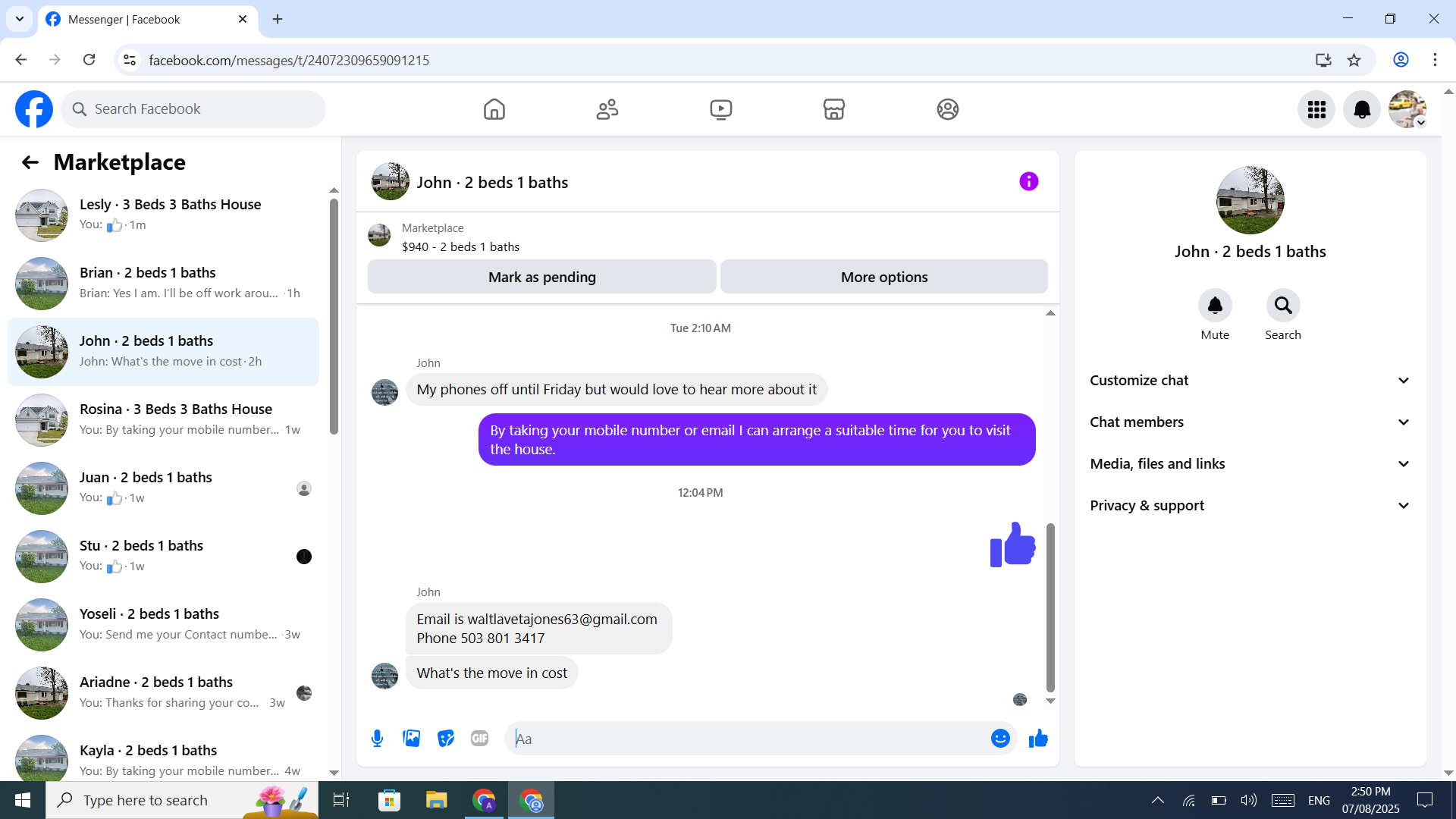Image resolution: width=1456 pixels, height=819 pixels.
Task: Attach a file using the photo icon
Action: [411, 738]
